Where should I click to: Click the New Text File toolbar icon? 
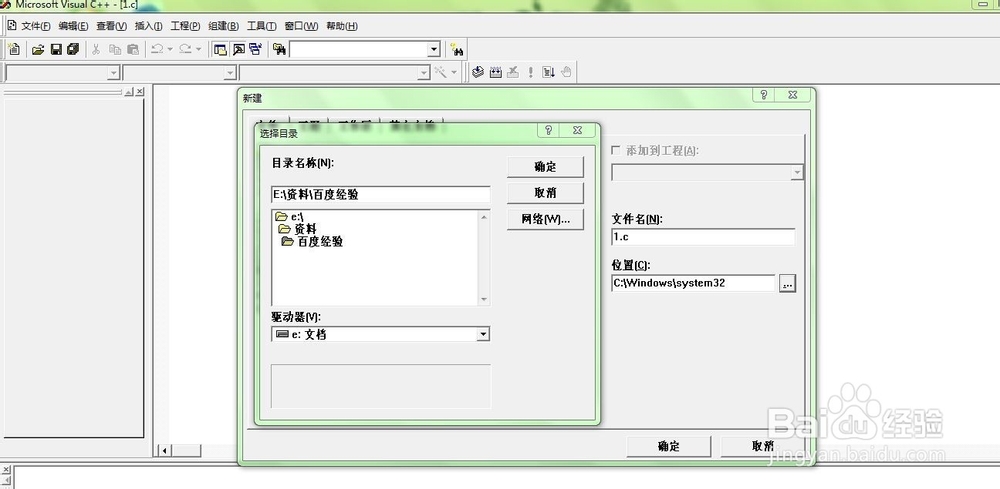14,49
